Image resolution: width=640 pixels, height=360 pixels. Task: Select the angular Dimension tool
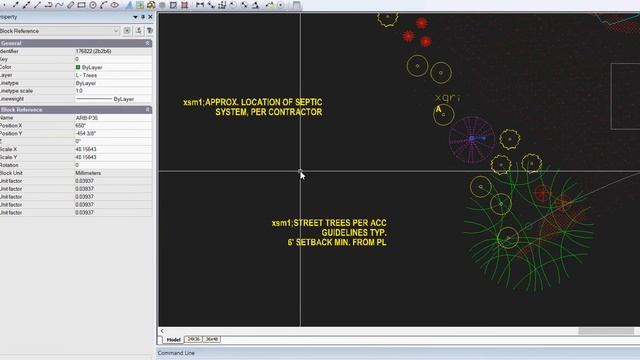255,5
